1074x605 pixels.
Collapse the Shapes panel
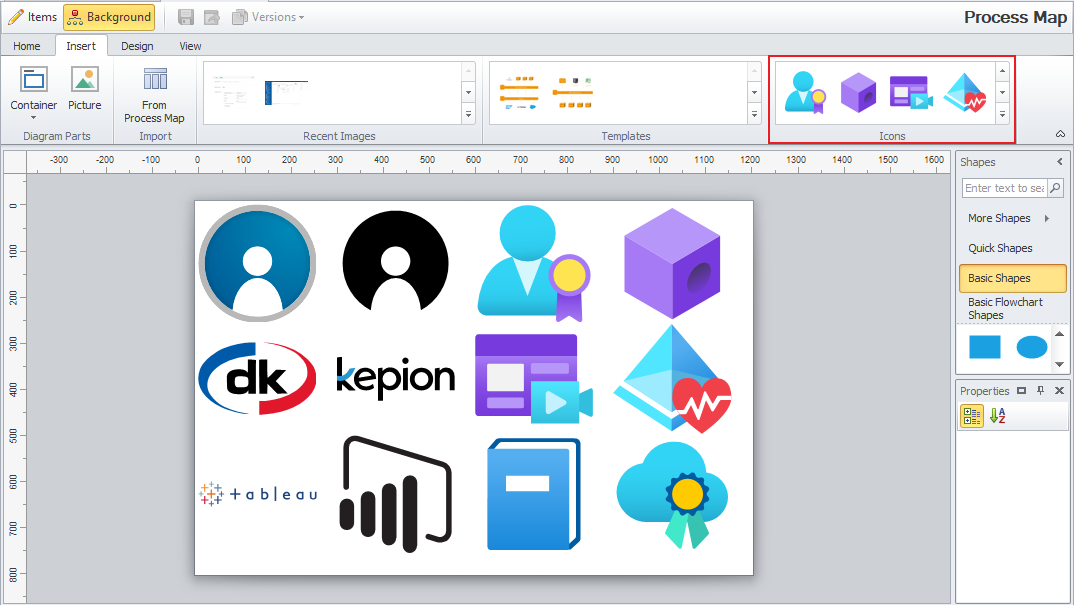pyautogui.click(x=1060, y=162)
